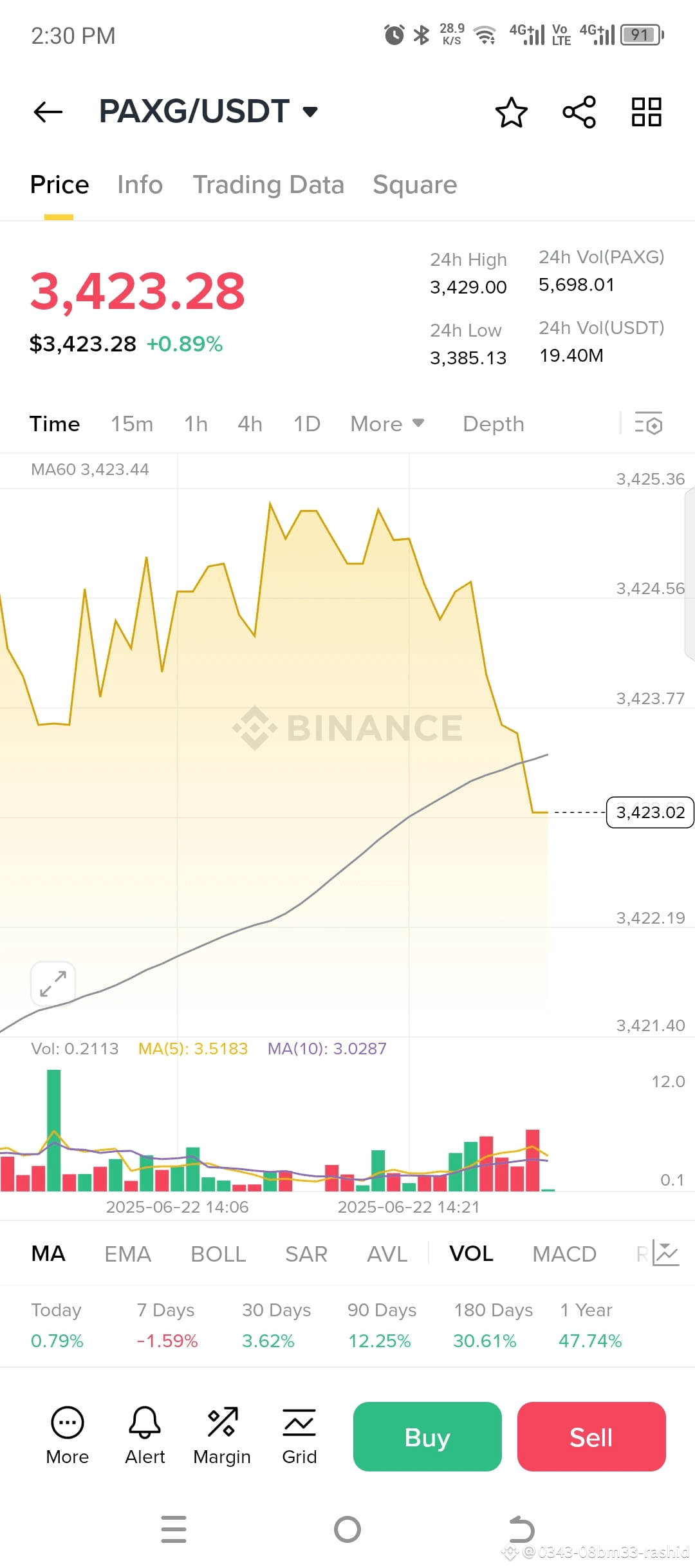Select the 15m timeframe
695x1568 pixels.
click(x=132, y=424)
